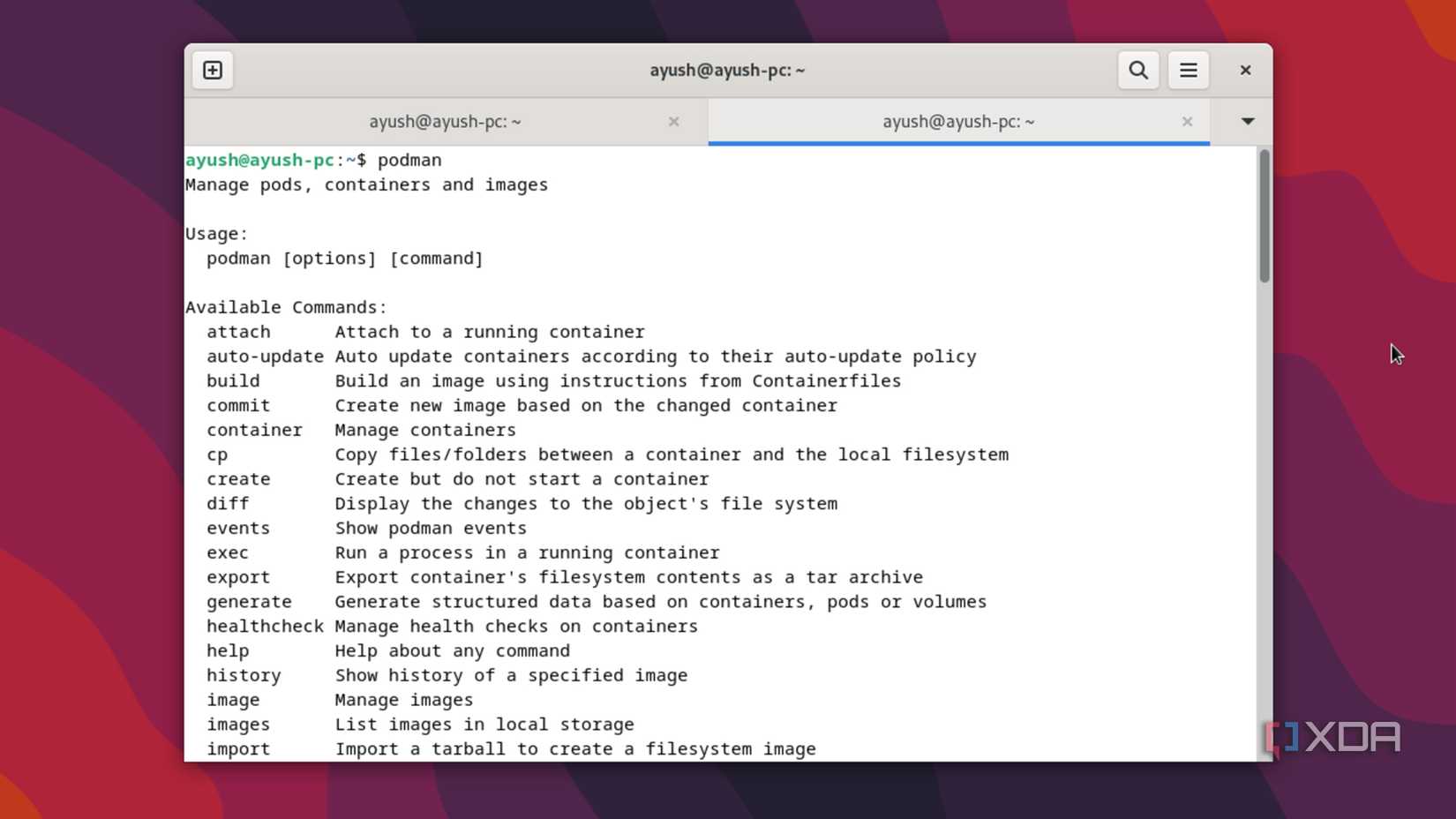Click the auto-update command description
Viewport: 1456px width, 819px height.
coord(656,356)
